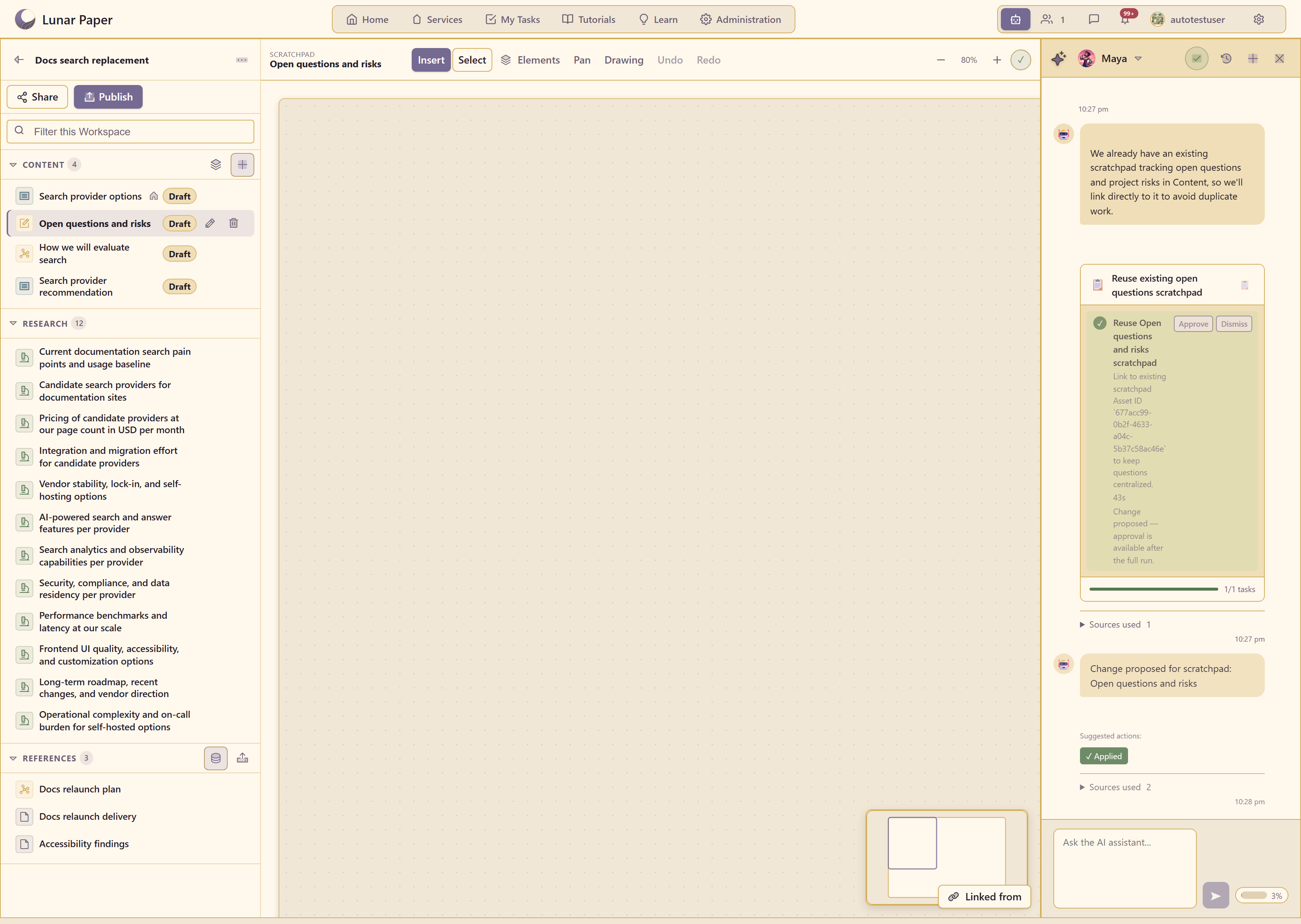The width and height of the screenshot is (1301, 924).
Task: Click the Share button
Action: [38, 97]
